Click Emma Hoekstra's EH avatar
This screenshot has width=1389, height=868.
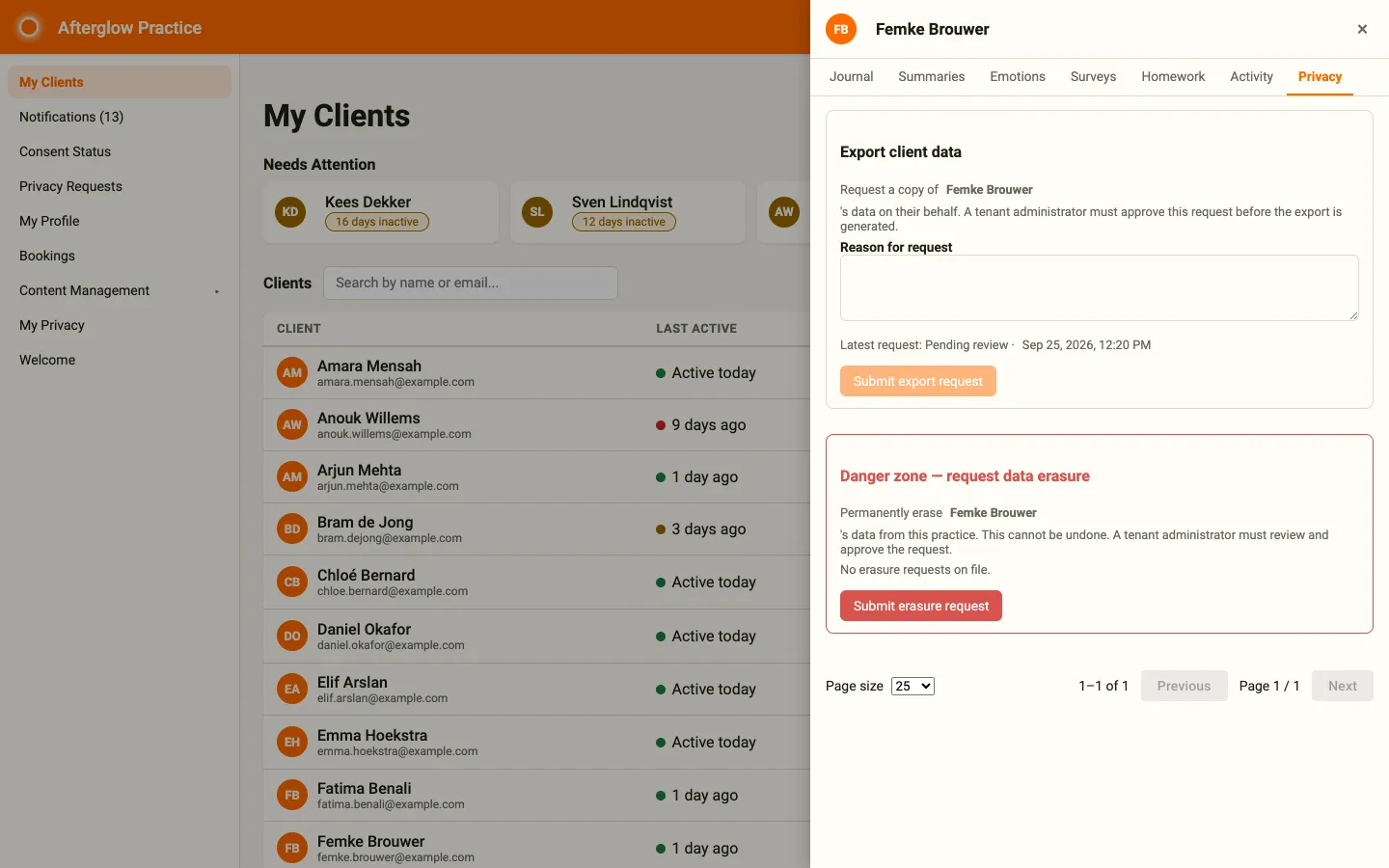[x=292, y=742]
